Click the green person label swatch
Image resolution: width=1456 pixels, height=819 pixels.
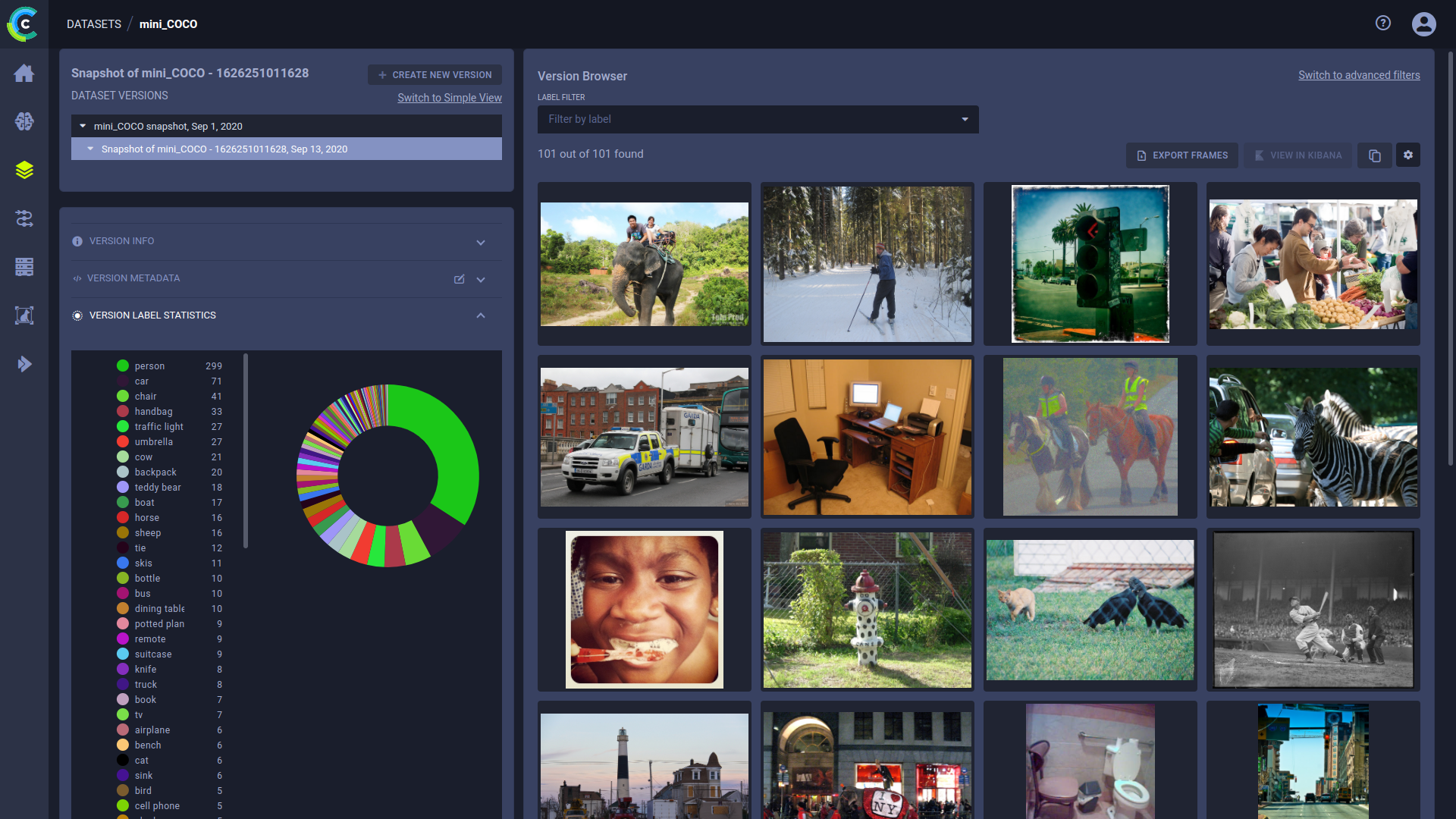[x=123, y=366]
